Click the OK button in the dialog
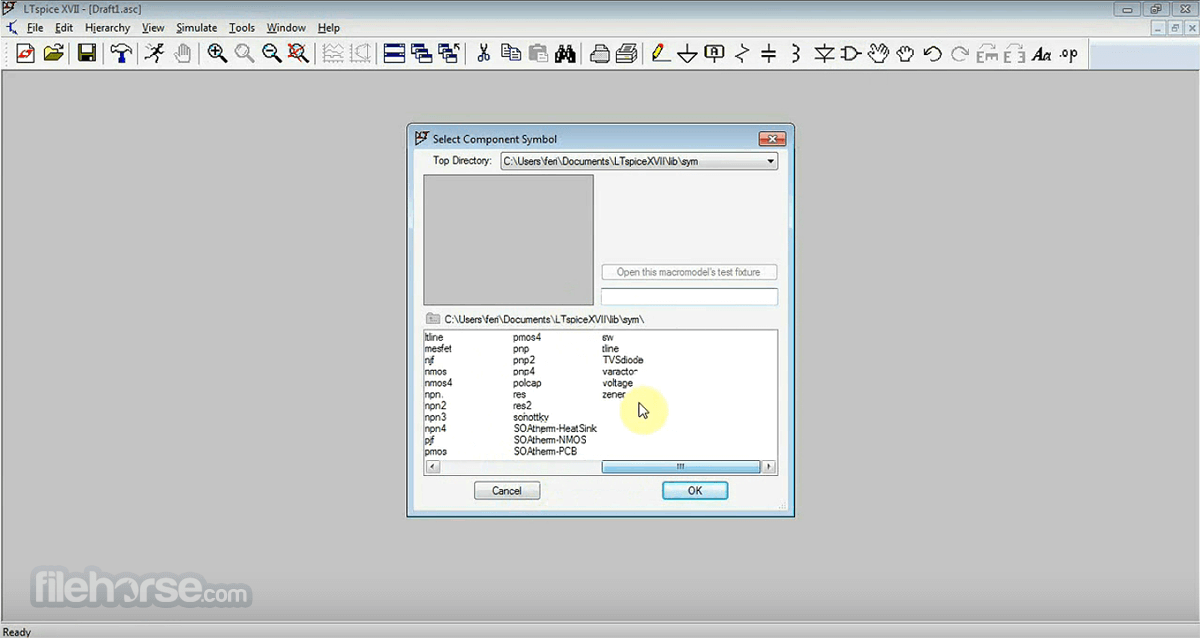 695,490
